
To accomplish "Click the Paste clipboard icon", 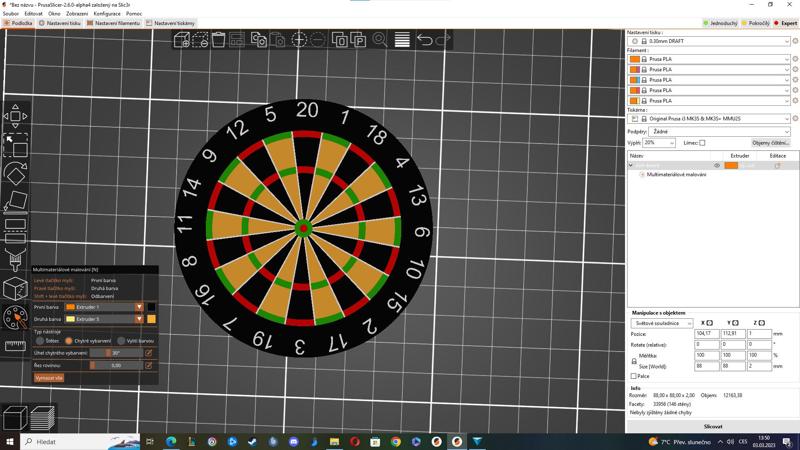I will pyautogui.click(x=277, y=40).
